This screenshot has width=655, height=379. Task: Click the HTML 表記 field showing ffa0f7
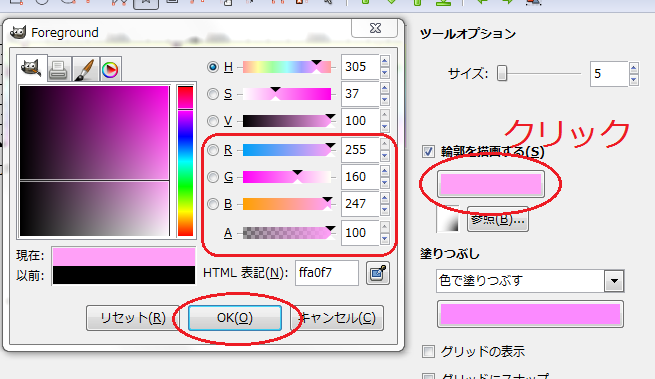pyautogui.click(x=327, y=273)
